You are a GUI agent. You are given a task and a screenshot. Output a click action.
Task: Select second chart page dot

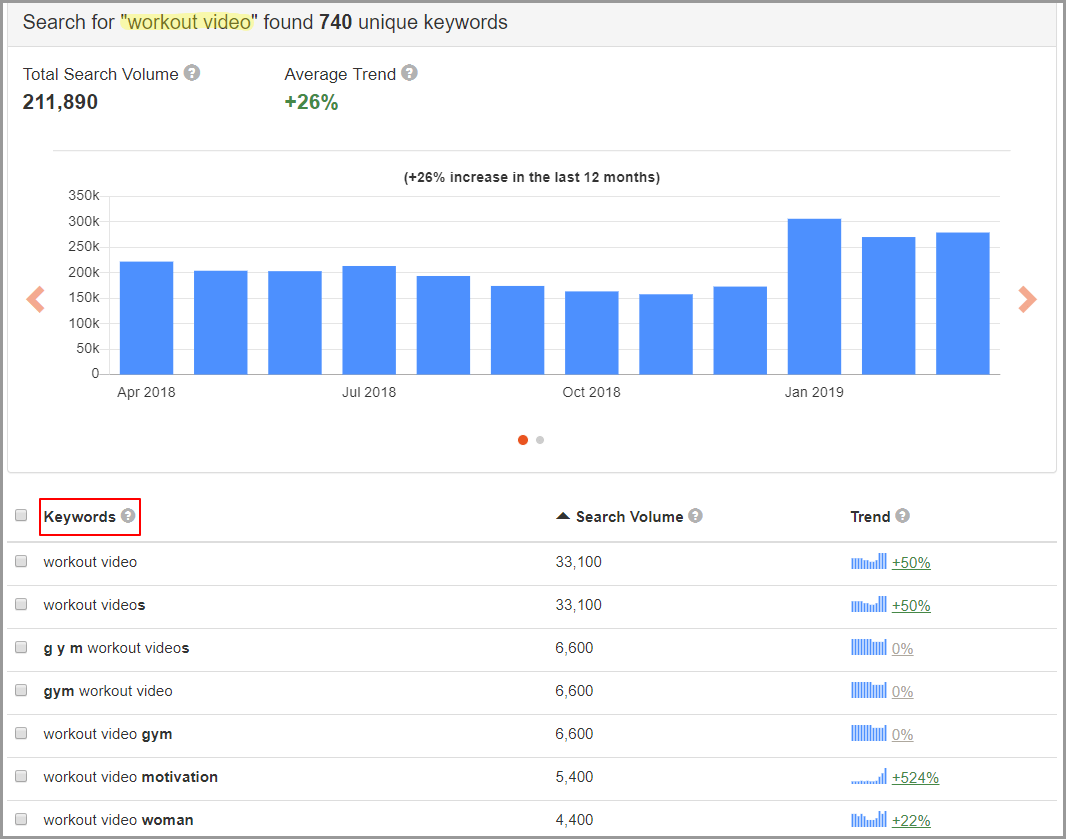pos(540,440)
